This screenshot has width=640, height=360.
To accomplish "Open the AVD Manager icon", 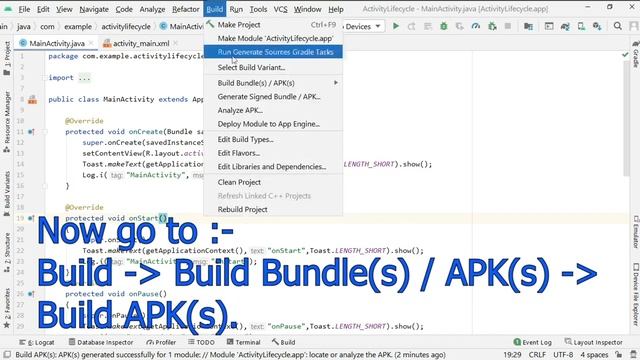I will point(581,26).
